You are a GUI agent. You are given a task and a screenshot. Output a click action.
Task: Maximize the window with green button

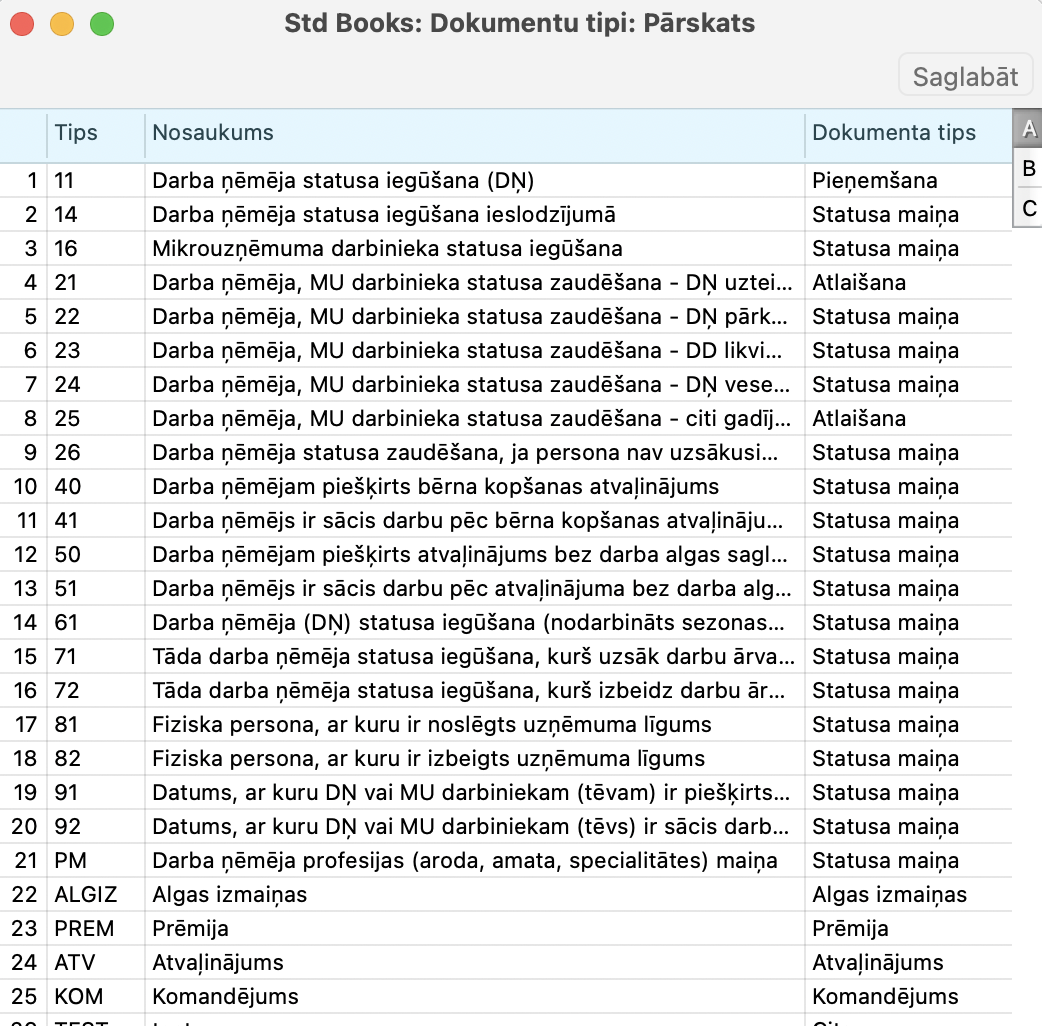point(102,24)
